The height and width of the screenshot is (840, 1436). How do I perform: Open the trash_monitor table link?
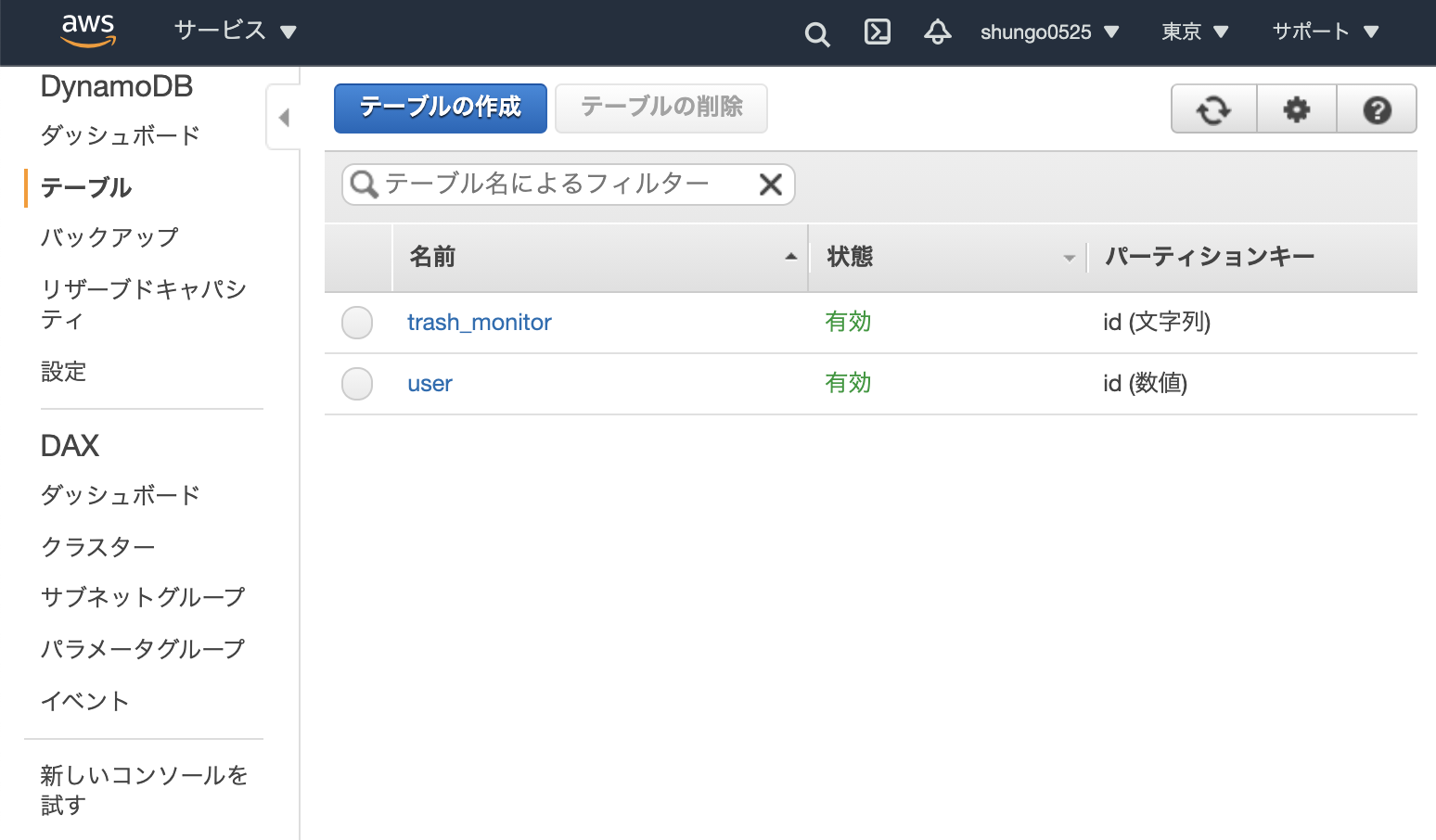[x=480, y=322]
